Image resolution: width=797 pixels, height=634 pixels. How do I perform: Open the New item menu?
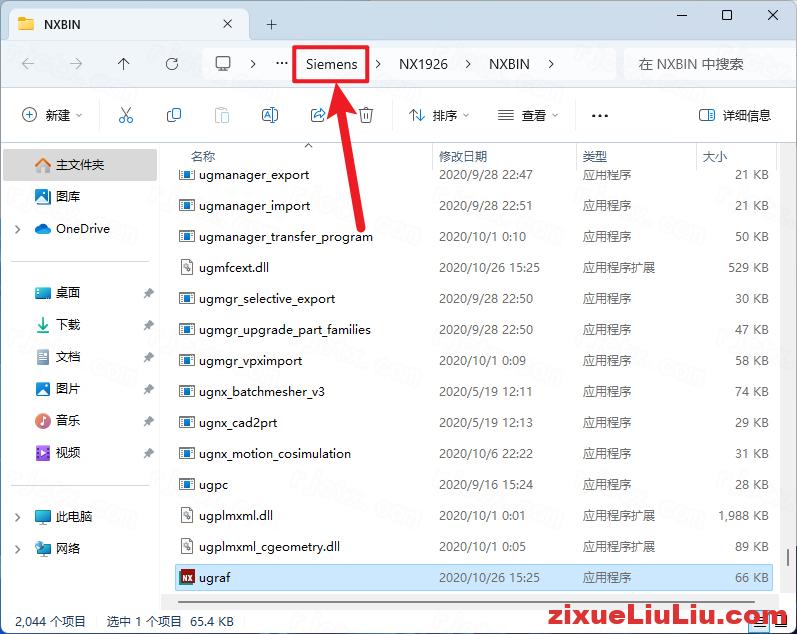pyautogui.click(x=52, y=115)
